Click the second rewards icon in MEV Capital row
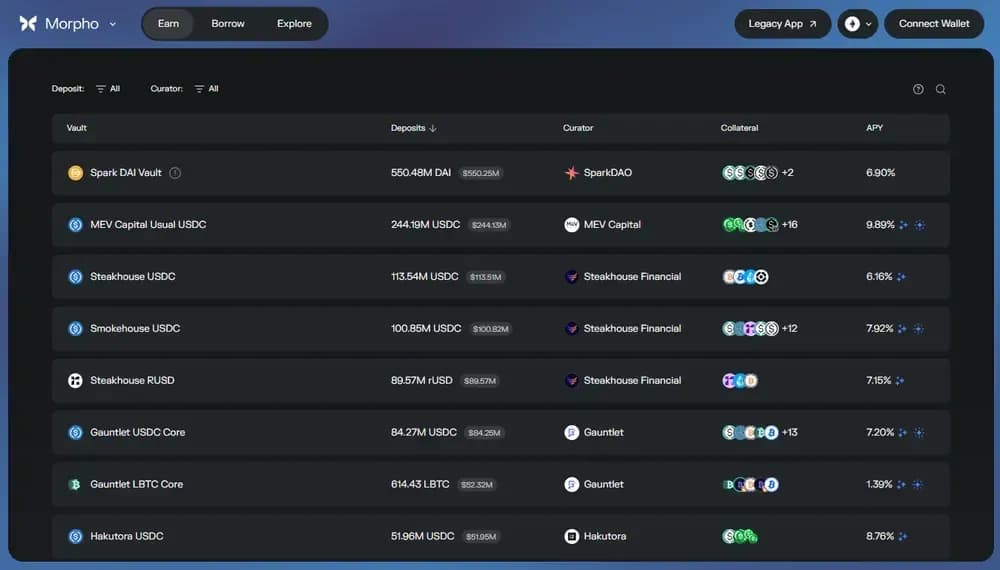This screenshot has height=570, width=1000. (920, 225)
